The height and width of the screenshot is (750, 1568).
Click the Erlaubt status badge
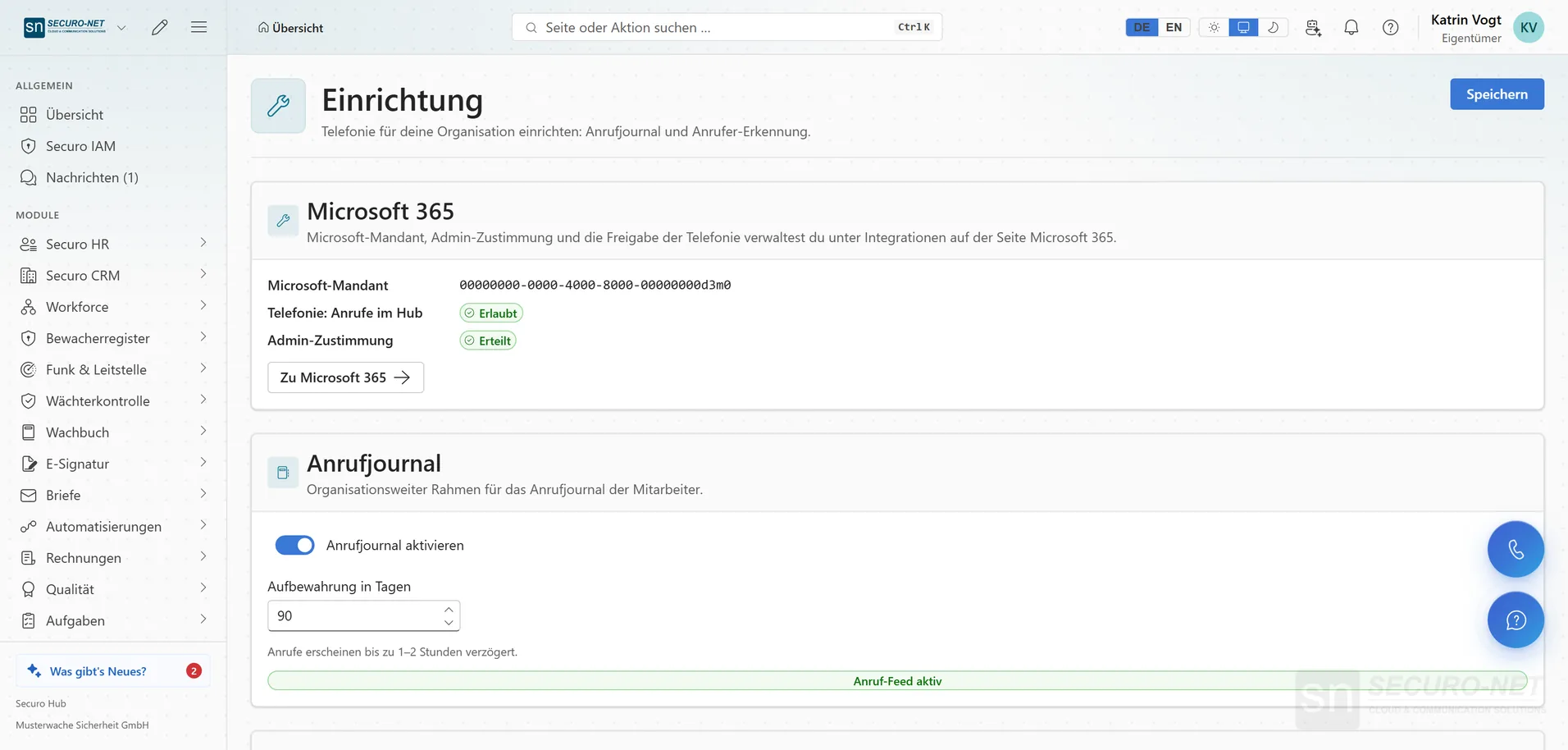pyautogui.click(x=491, y=313)
